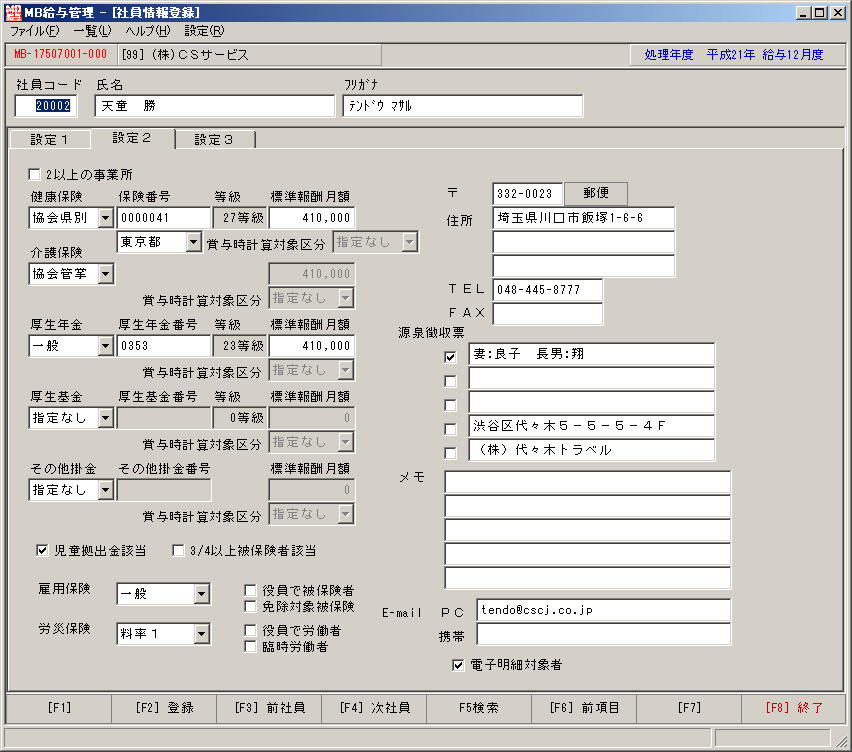
Task: Exit with the [F8] 終了 button
Action: [794, 708]
